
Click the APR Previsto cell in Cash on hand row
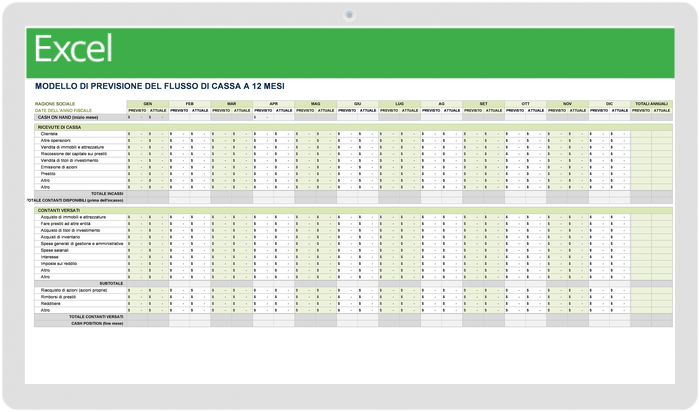[x=263, y=117]
